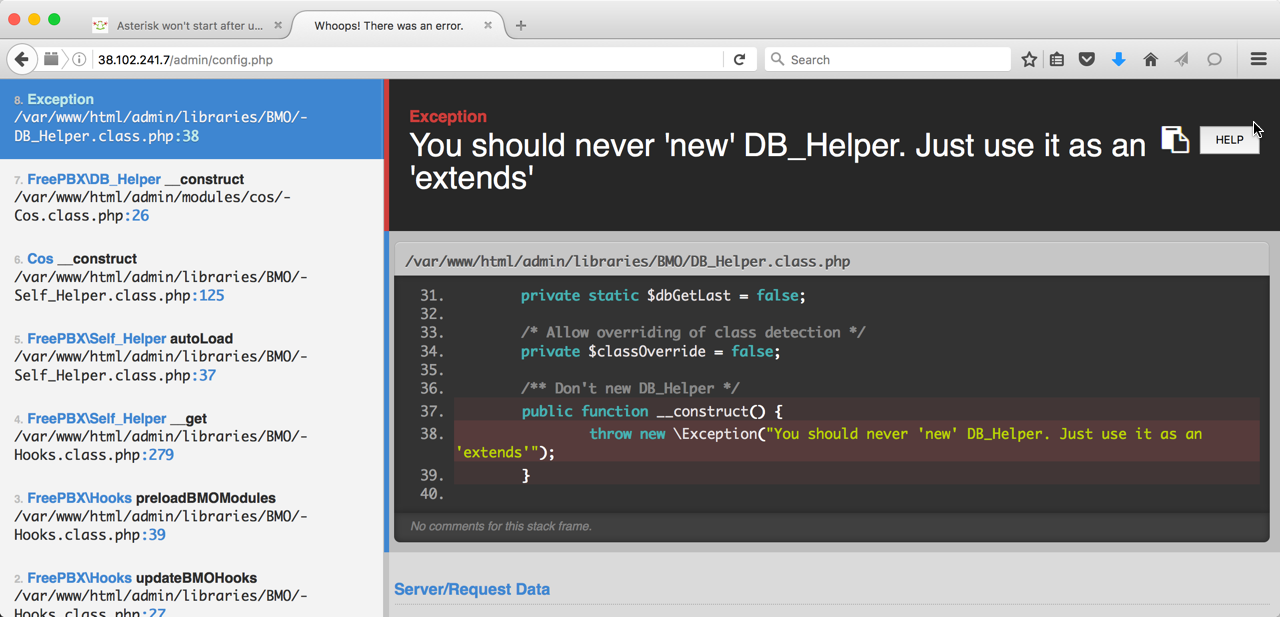Image resolution: width=1280 pixels, height=617 pixels.
Task: Click code line 34 $classOverride
Action: point(650,351)
